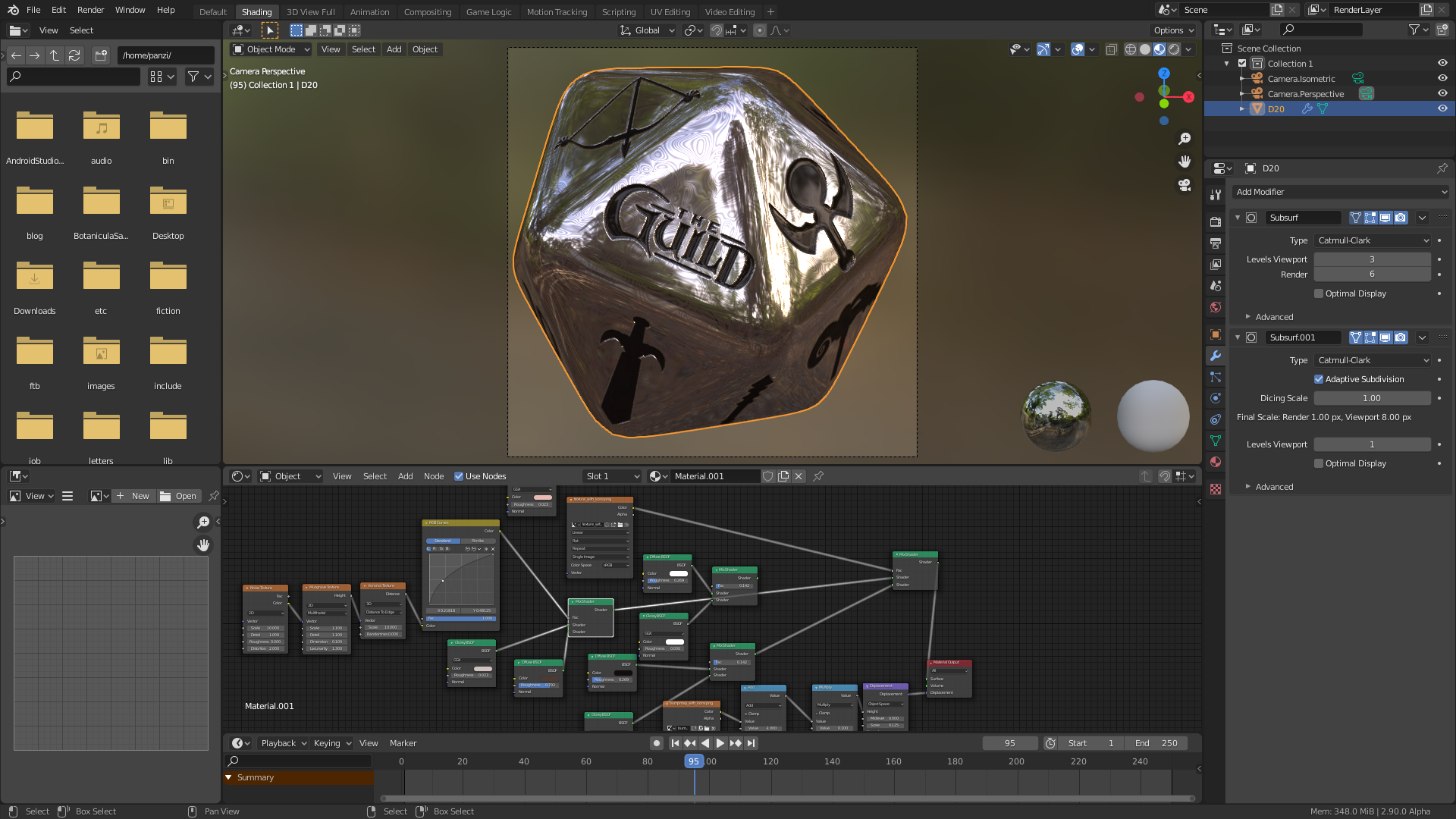
Task: Unlink Material.001 with the X icon
Action: pos(799,476)
